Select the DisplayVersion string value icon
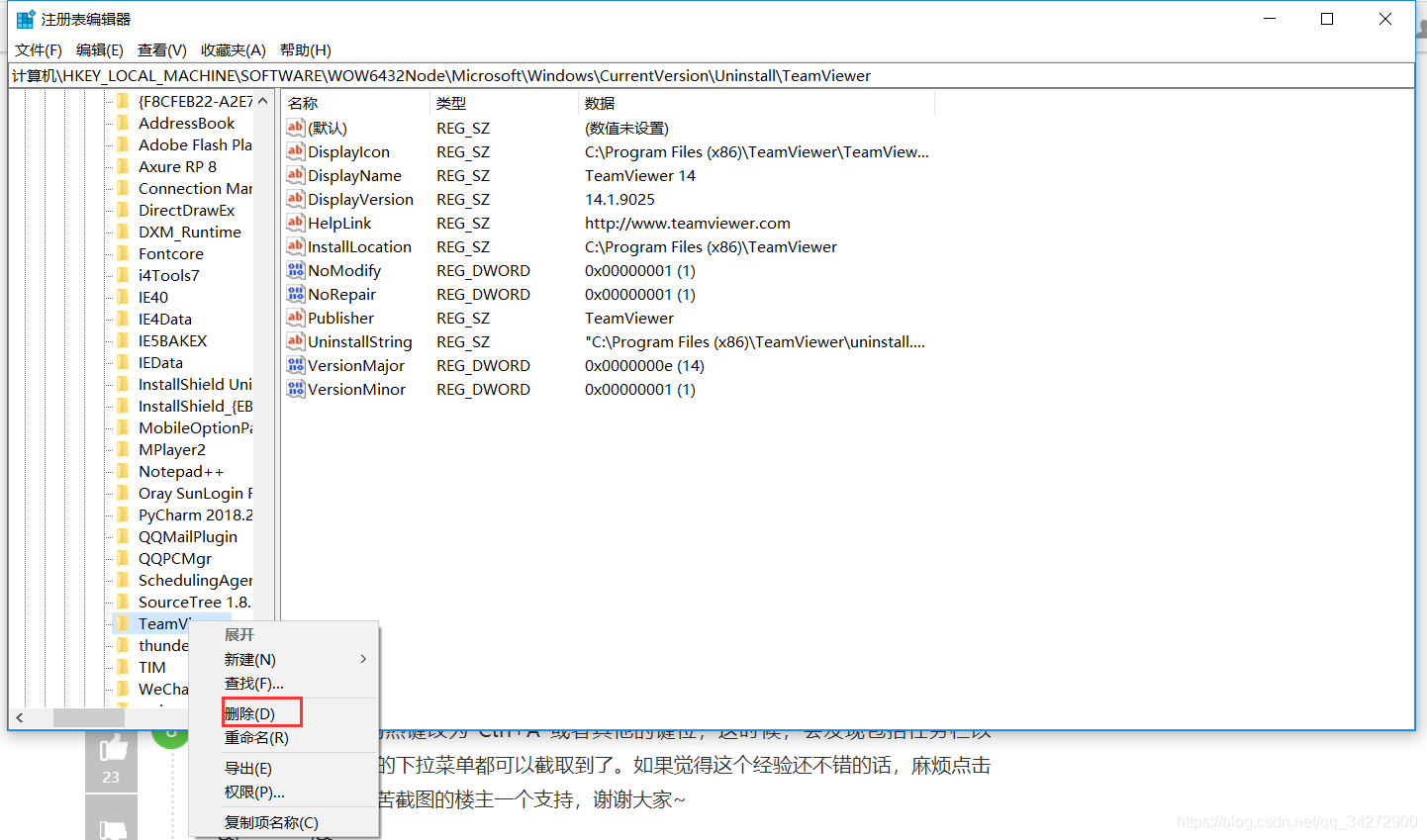This screenshot has width=1427, height=840. 296,199
